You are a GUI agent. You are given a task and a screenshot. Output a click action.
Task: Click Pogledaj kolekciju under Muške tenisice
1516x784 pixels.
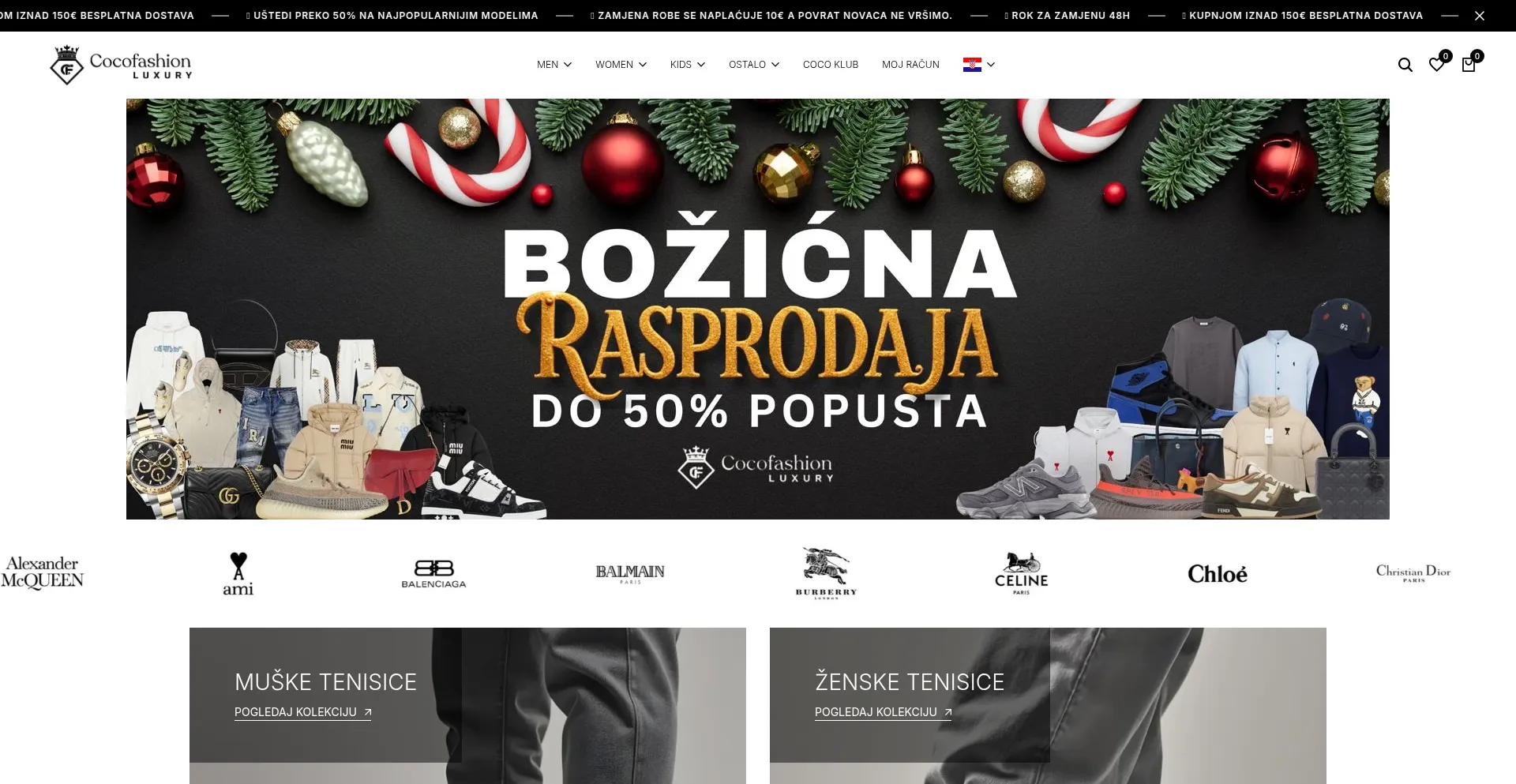point(303,712)
